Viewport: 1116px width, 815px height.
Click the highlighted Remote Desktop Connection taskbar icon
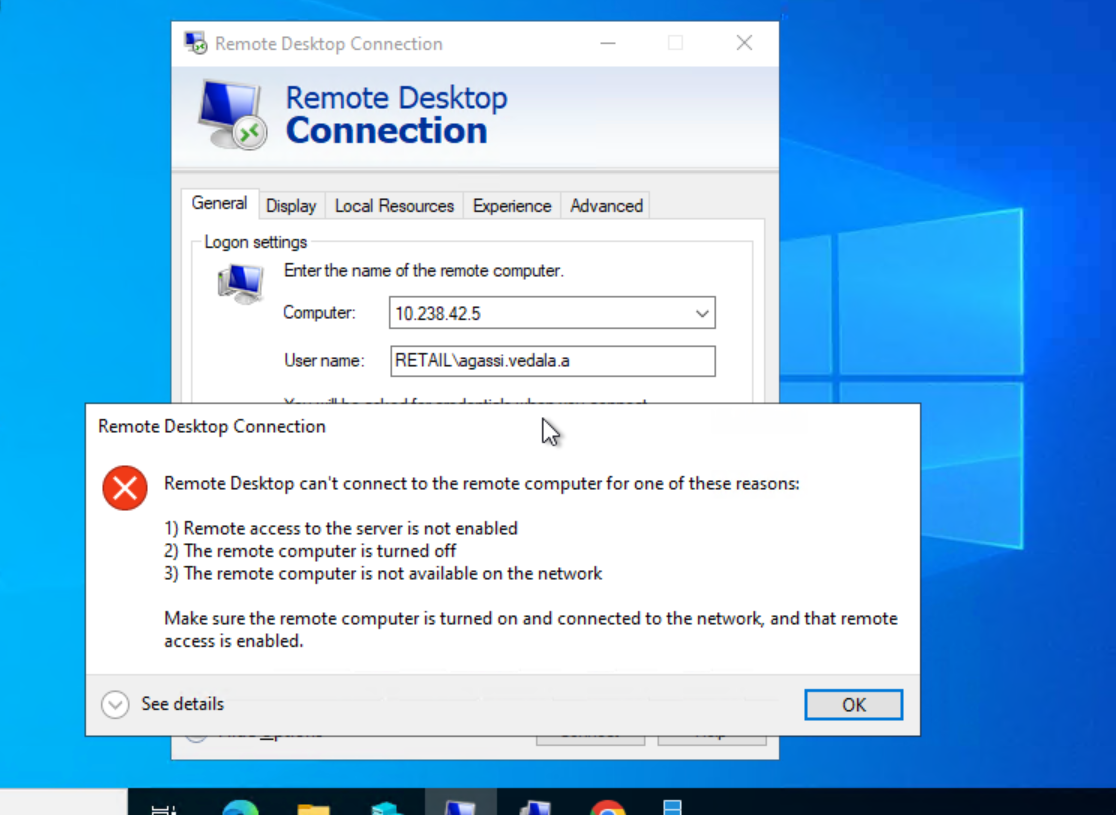coord(460,805)
